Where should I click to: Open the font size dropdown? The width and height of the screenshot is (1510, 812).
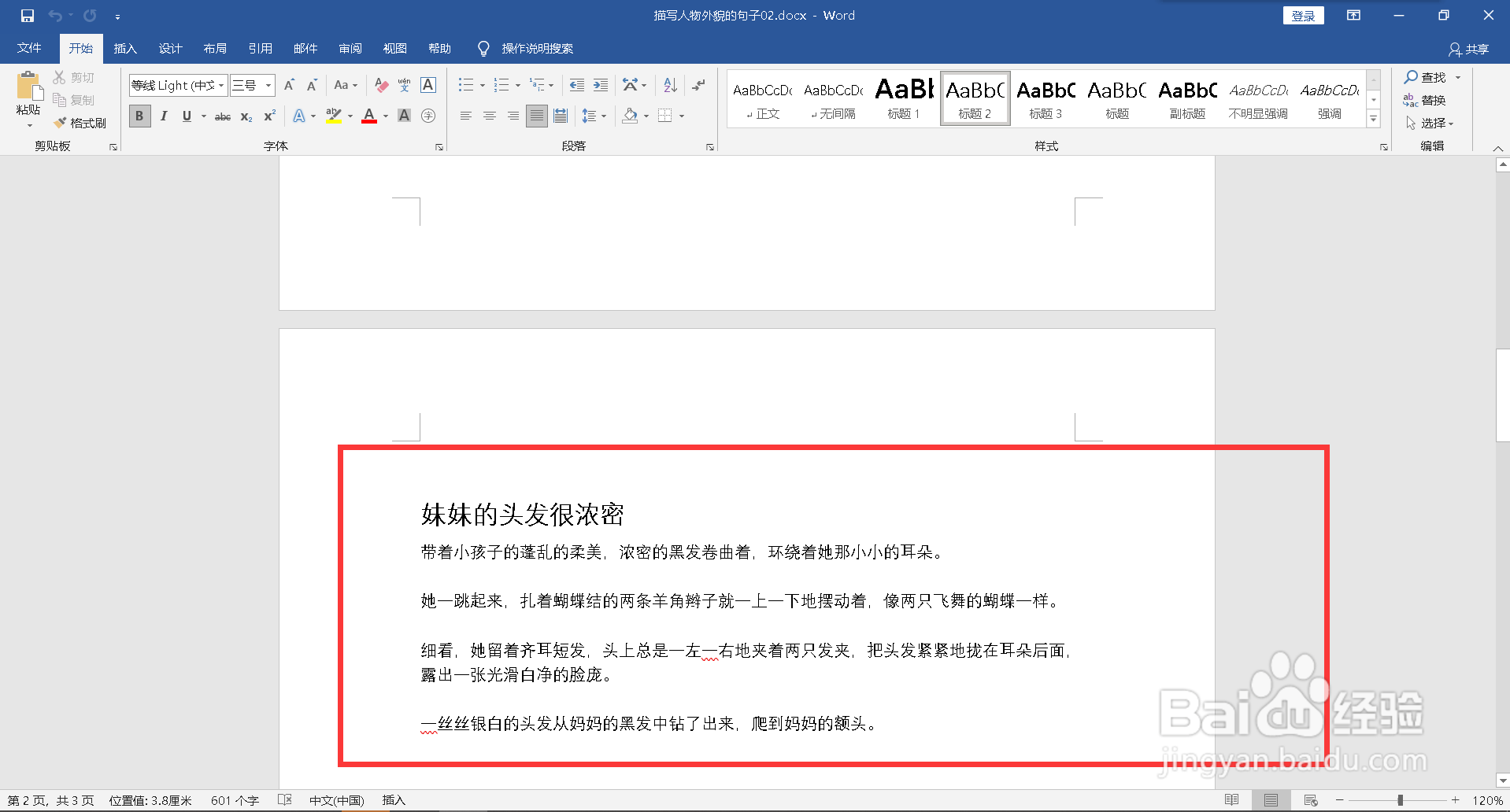click(268, 85)
